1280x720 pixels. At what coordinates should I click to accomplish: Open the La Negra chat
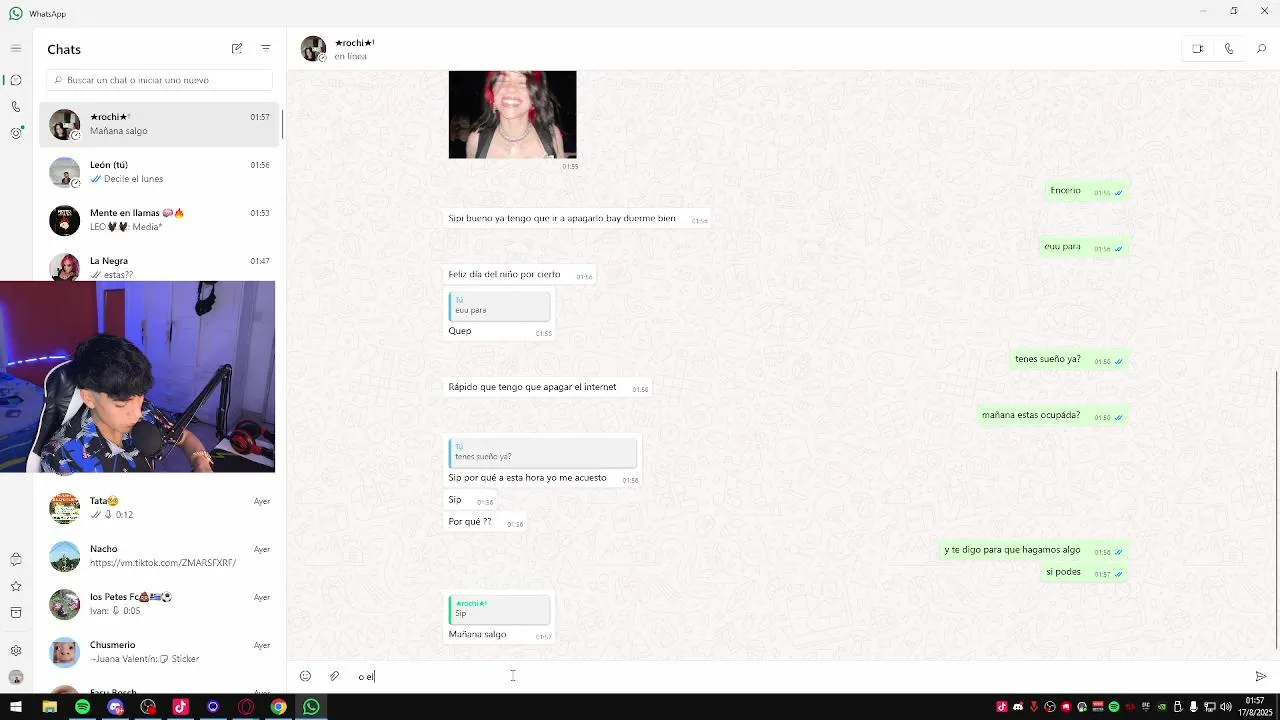(160, 266)
